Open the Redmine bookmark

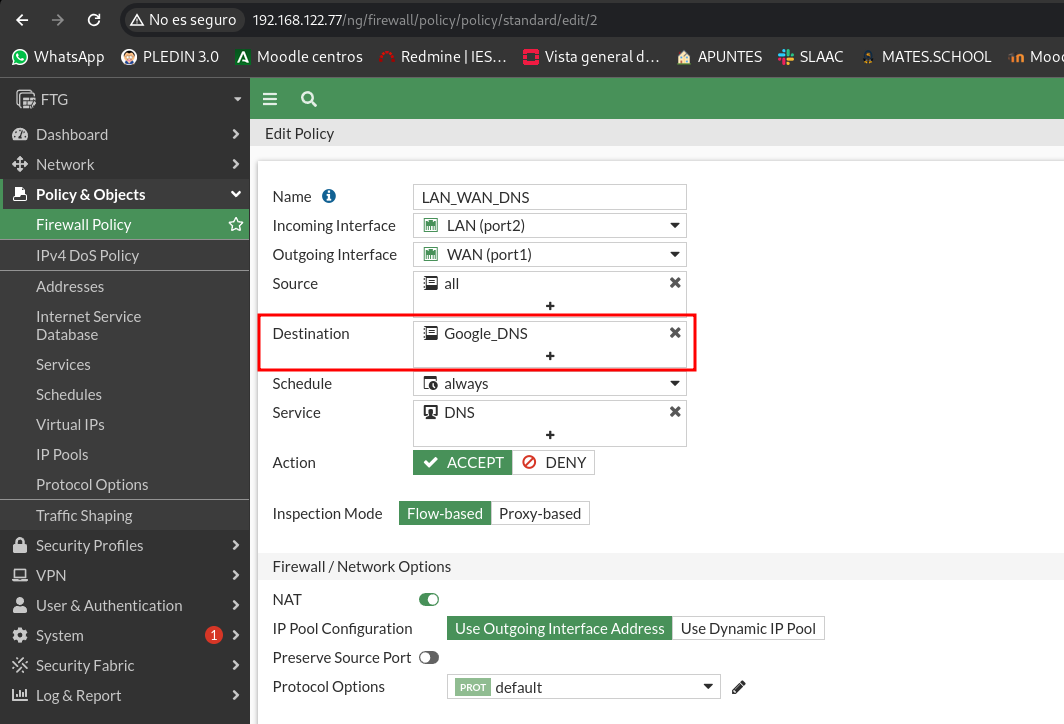pyautogui.click(x=442, y=57)
